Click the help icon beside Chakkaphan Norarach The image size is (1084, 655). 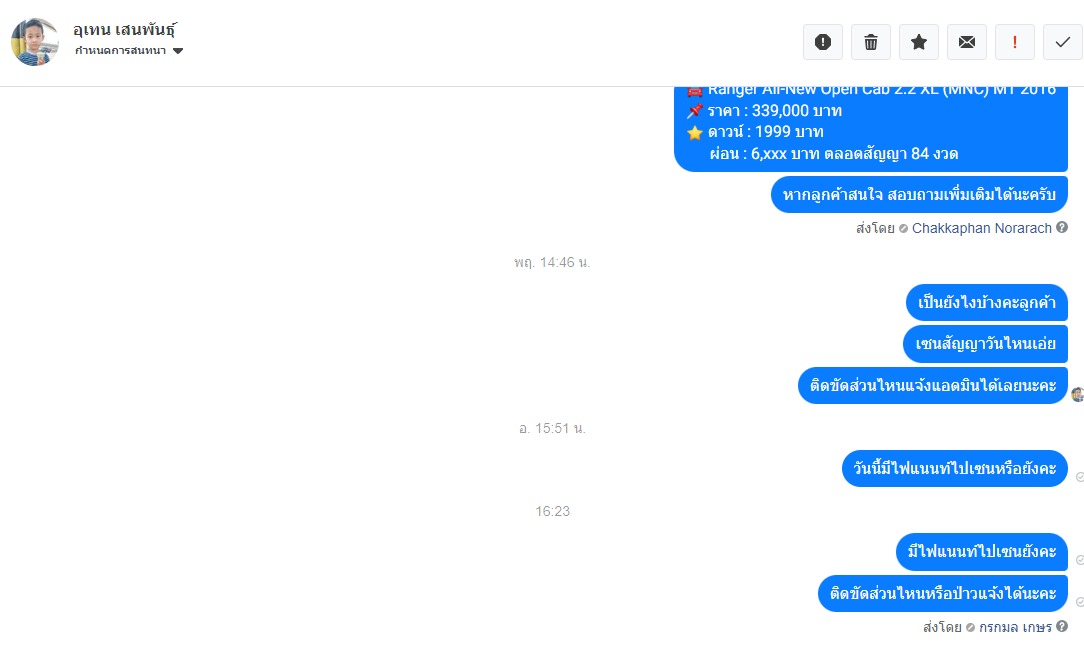click(x=1062, y=227)
